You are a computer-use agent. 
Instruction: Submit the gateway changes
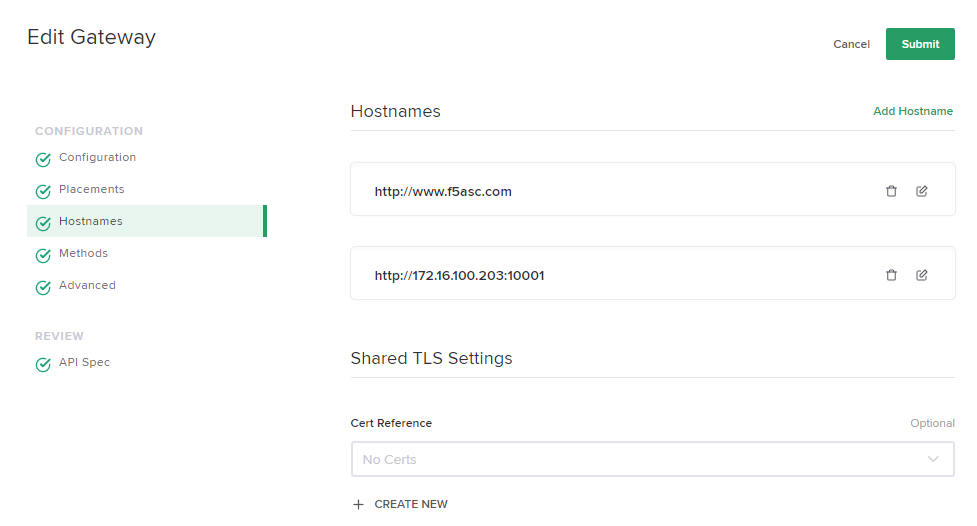click(920, 44)
